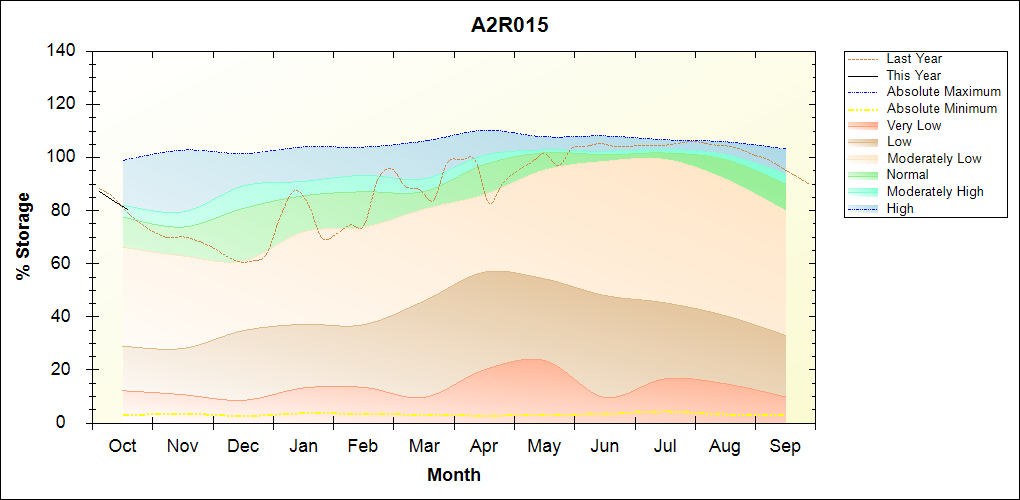Select the Sep month tick label
This screenshot has height=500, width=1020.
pyautogui.click(x=785, y=446)
